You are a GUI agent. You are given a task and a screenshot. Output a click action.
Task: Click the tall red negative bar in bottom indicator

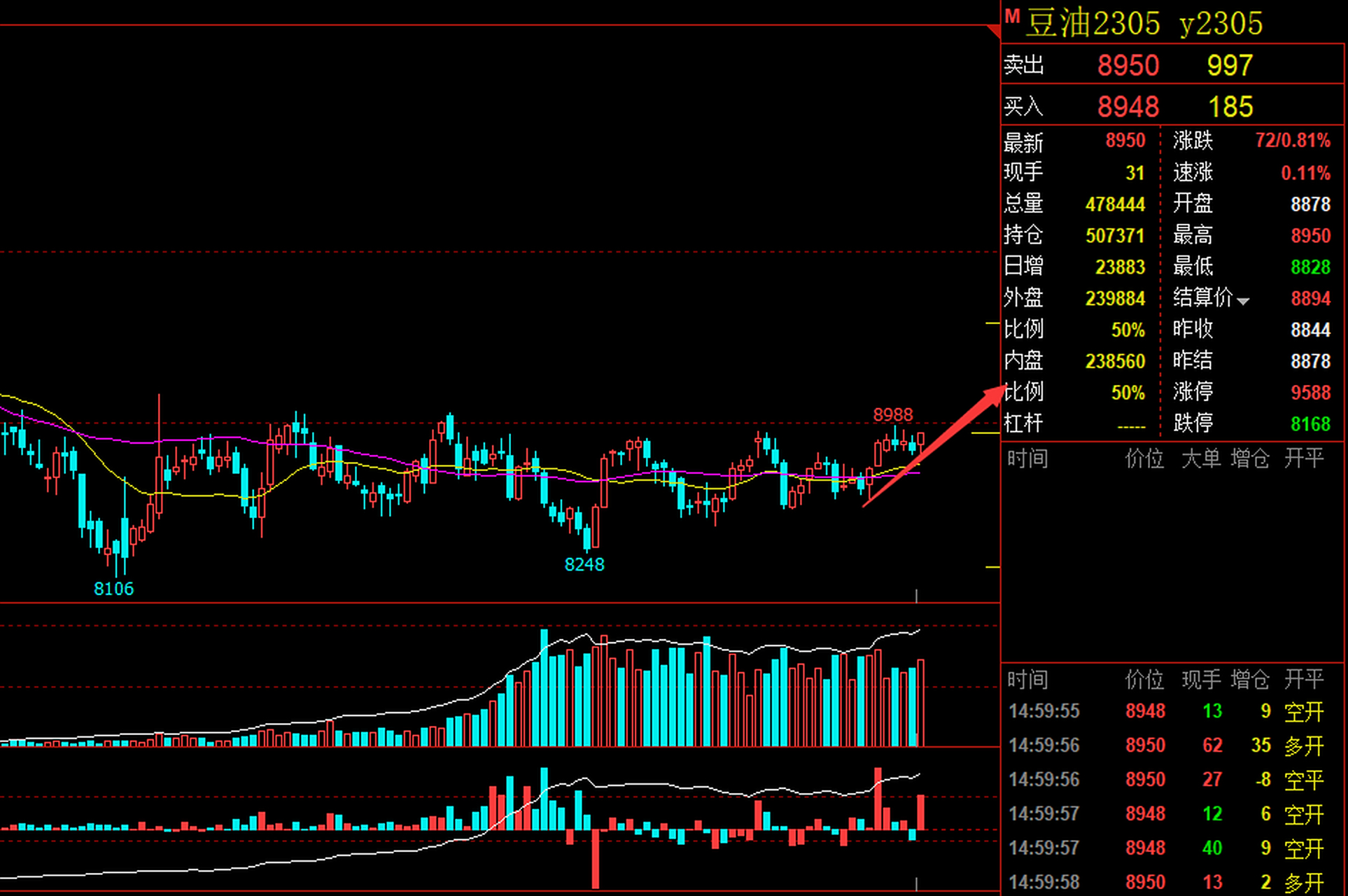click(x=596, y=858)
